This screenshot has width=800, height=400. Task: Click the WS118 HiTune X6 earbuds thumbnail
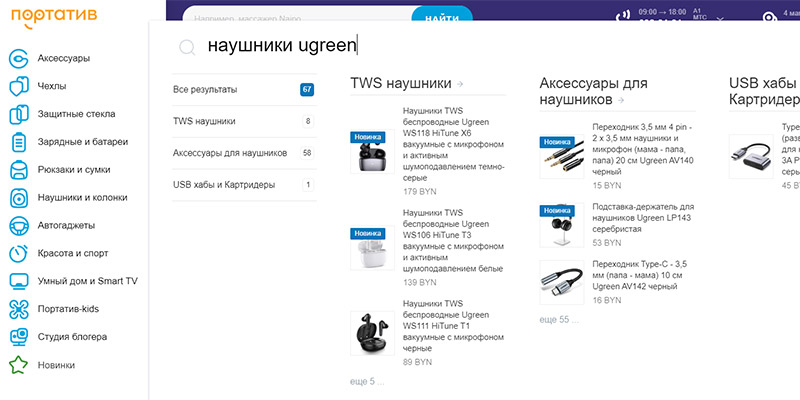[372, 152]
